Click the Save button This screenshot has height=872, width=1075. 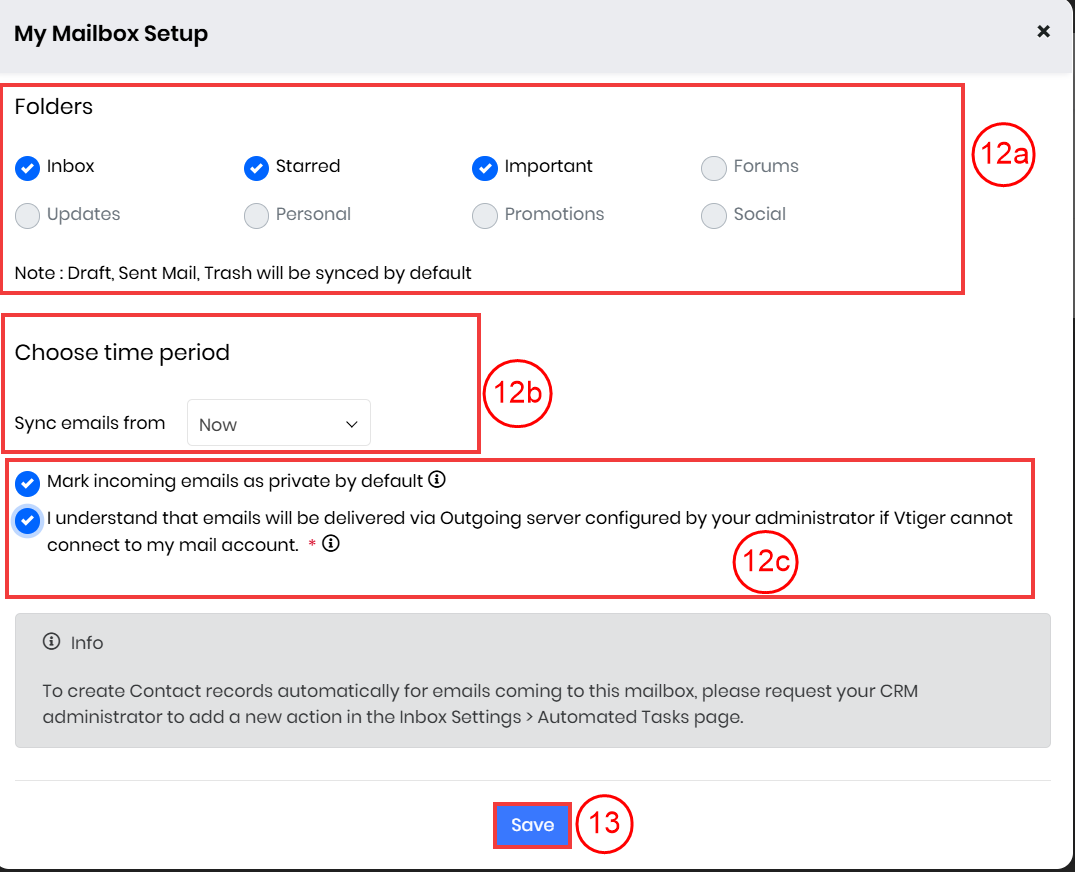[532, 825]
